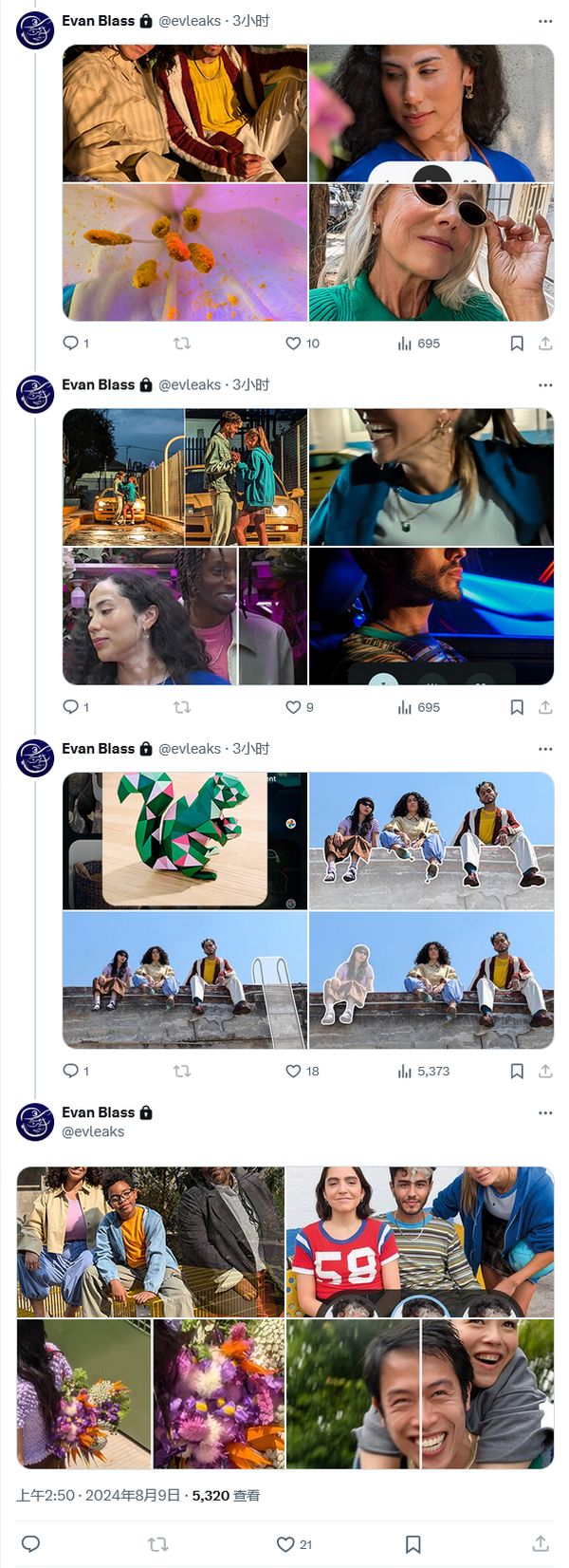Open the 2024年8月9日 timestamp link
The image size is (569, 1568).
(x=133, y=1495)
